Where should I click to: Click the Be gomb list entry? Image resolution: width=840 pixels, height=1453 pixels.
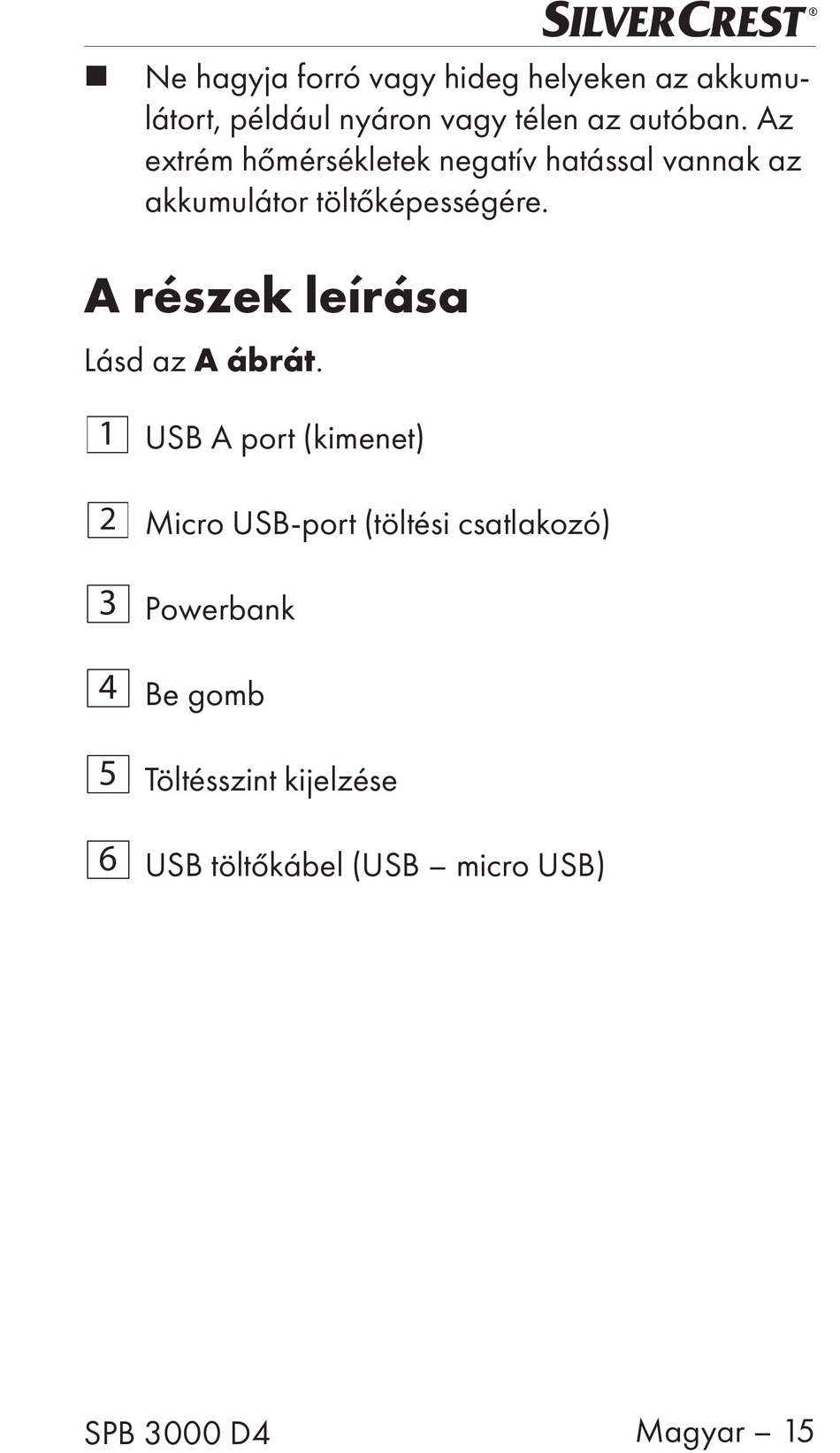point(204,695)
